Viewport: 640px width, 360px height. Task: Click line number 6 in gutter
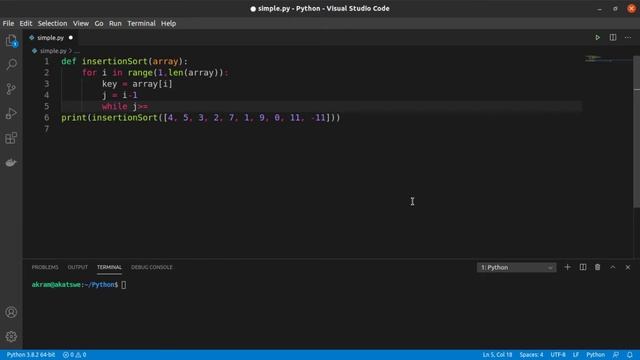[x=47, y=118]
